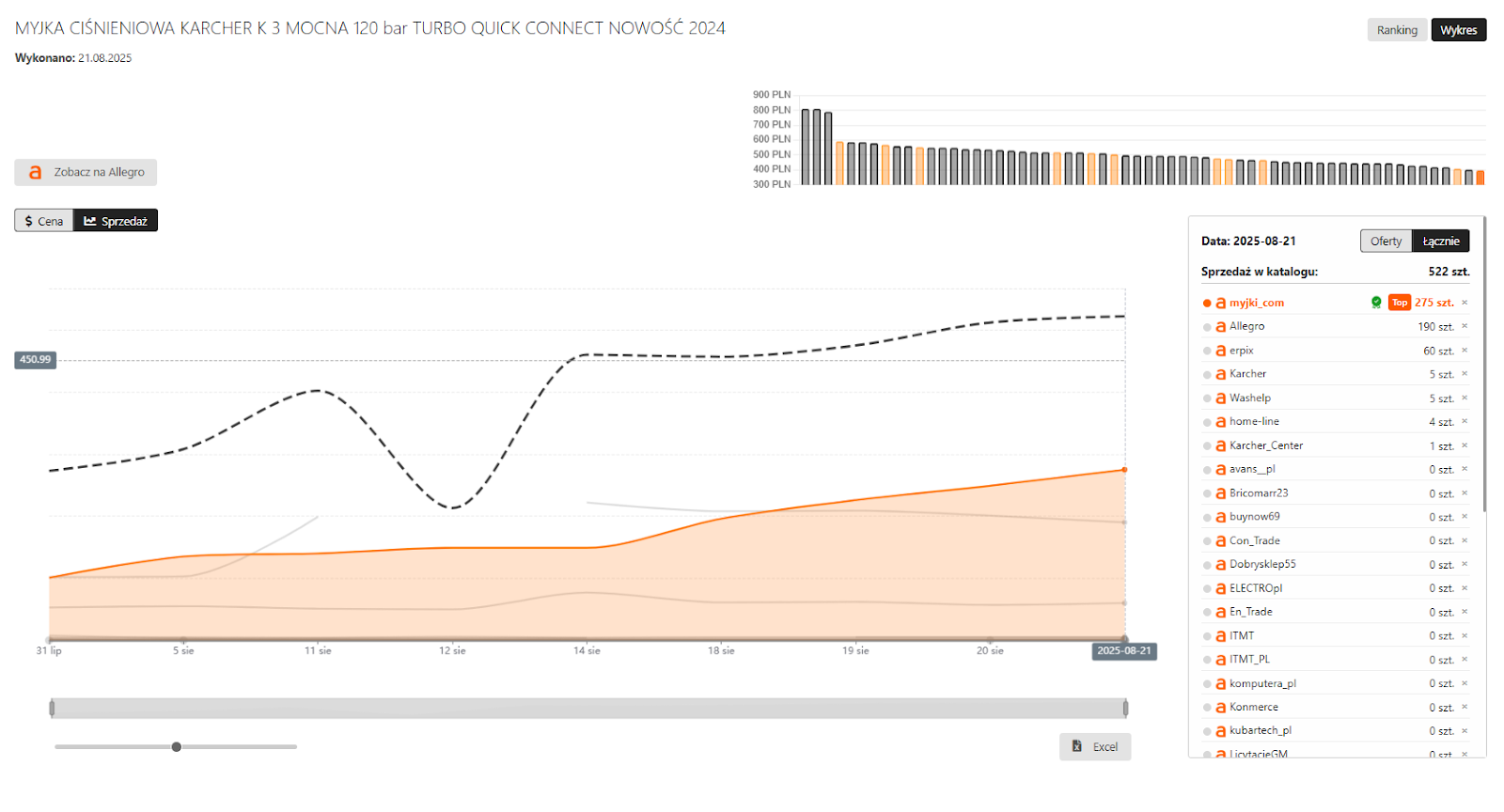The height and width of the screenshot is (812, 1504).
Task: Select the Cena chart mode
Action: 44,221
